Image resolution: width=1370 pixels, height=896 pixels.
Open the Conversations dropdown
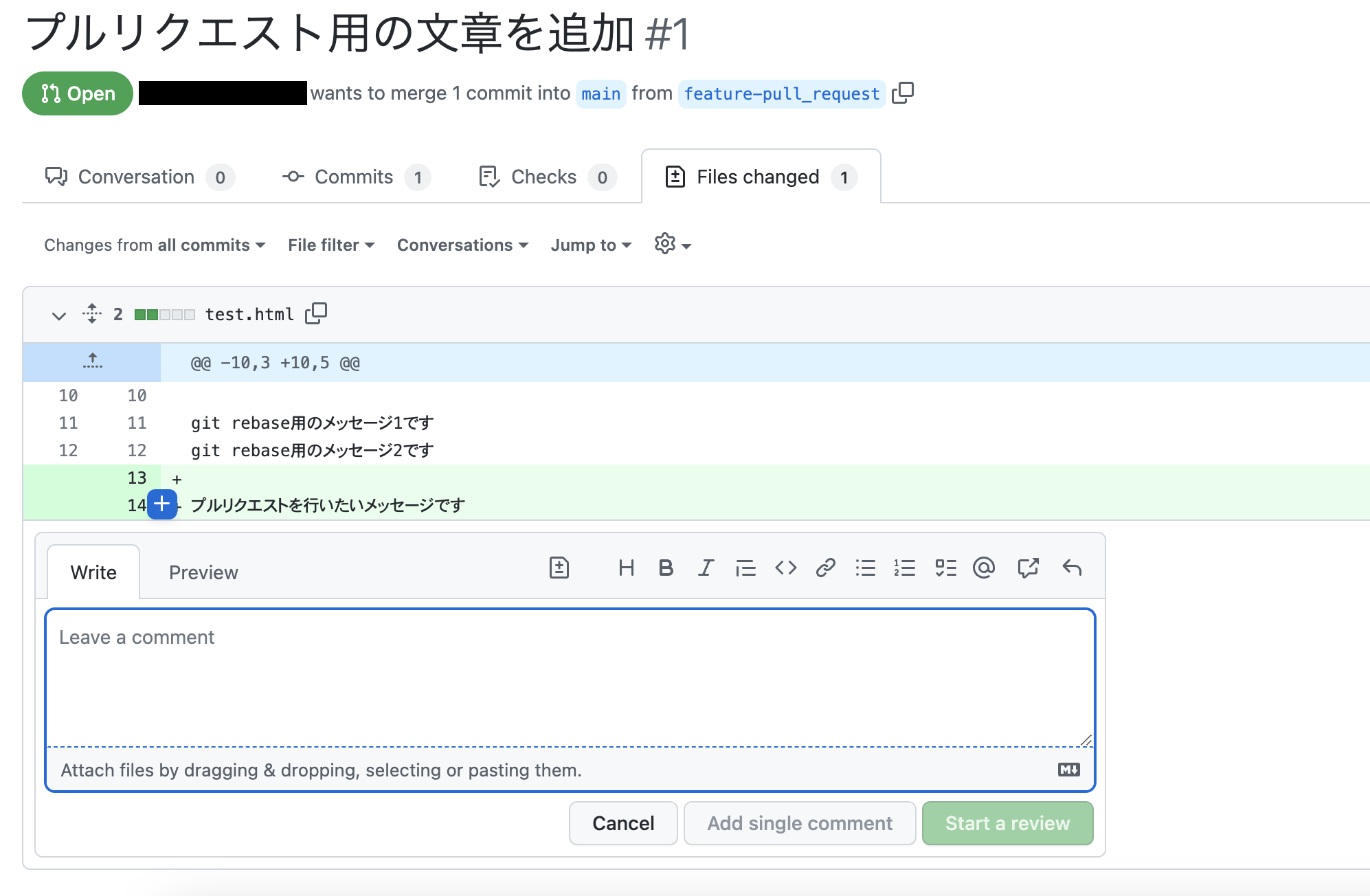(462, 245)
